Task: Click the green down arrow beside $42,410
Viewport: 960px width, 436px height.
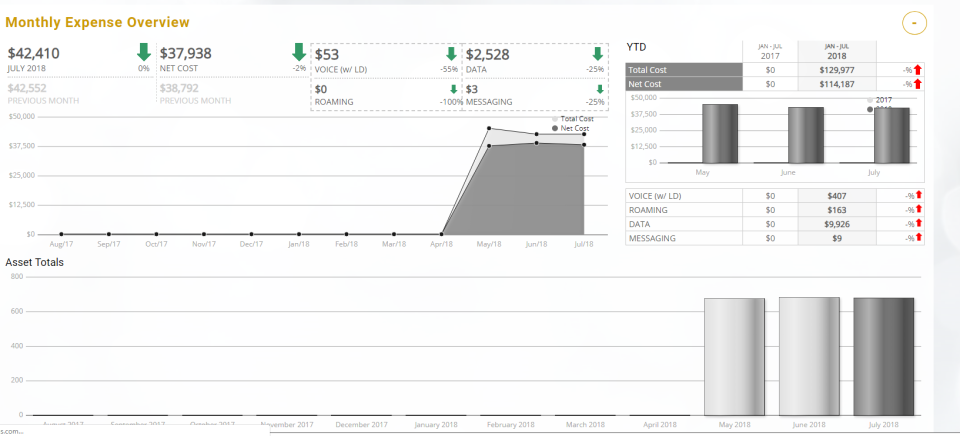Action: pyautogui.click(x=144, y=52)
